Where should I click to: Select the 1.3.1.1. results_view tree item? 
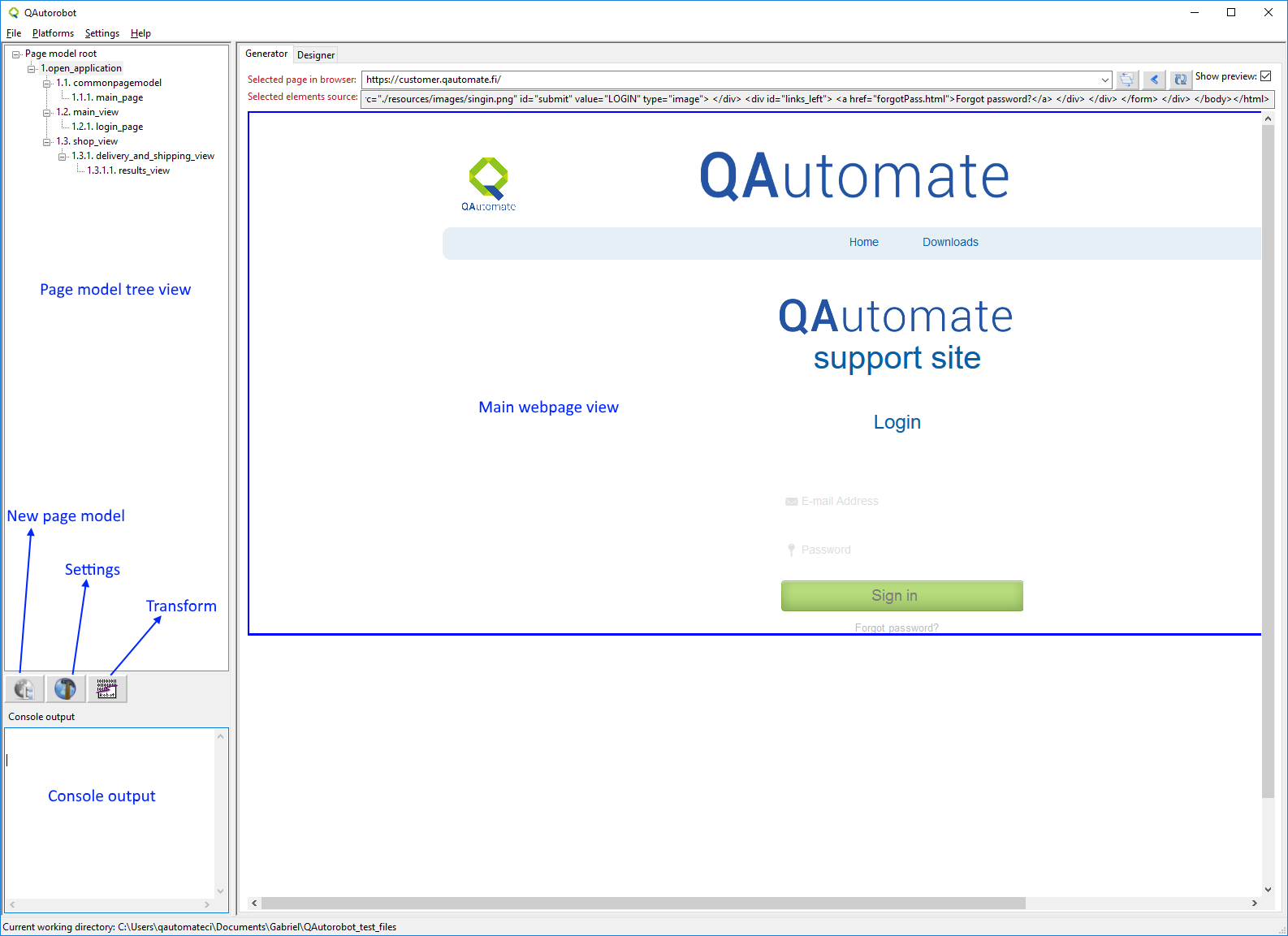128,170
